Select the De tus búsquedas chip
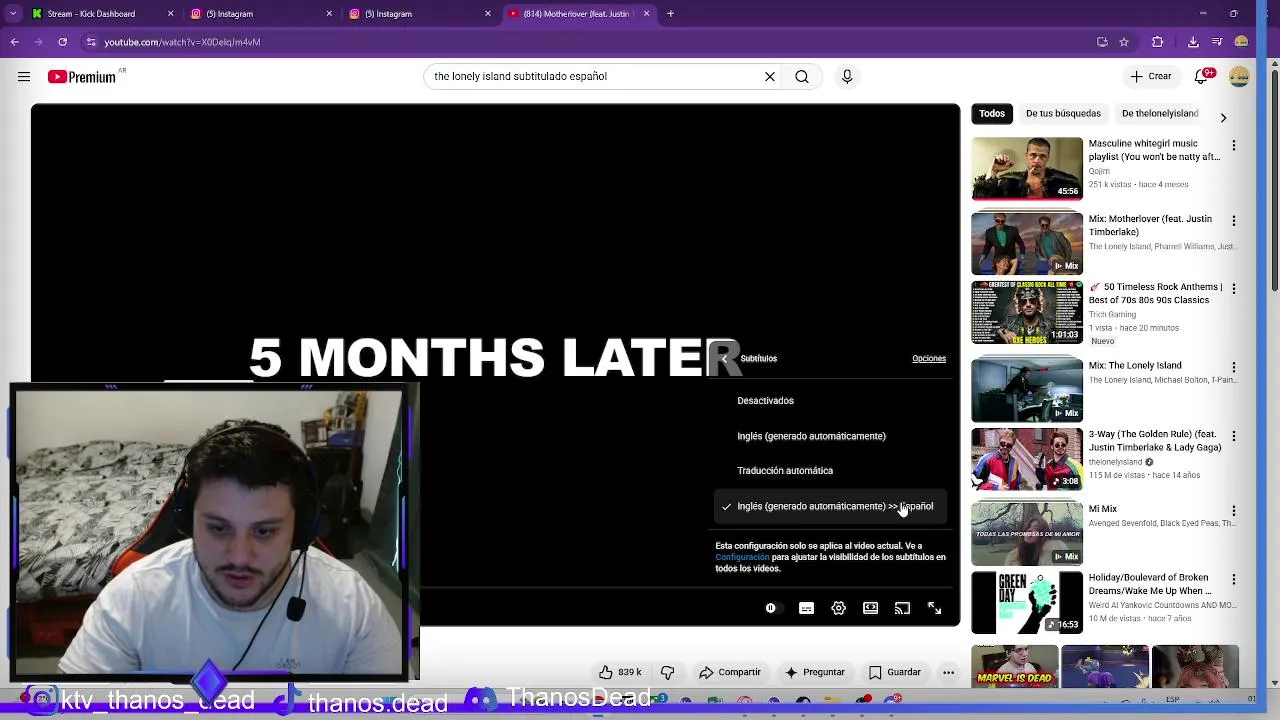1280x720 pixels. click(x=1063, y=113)
